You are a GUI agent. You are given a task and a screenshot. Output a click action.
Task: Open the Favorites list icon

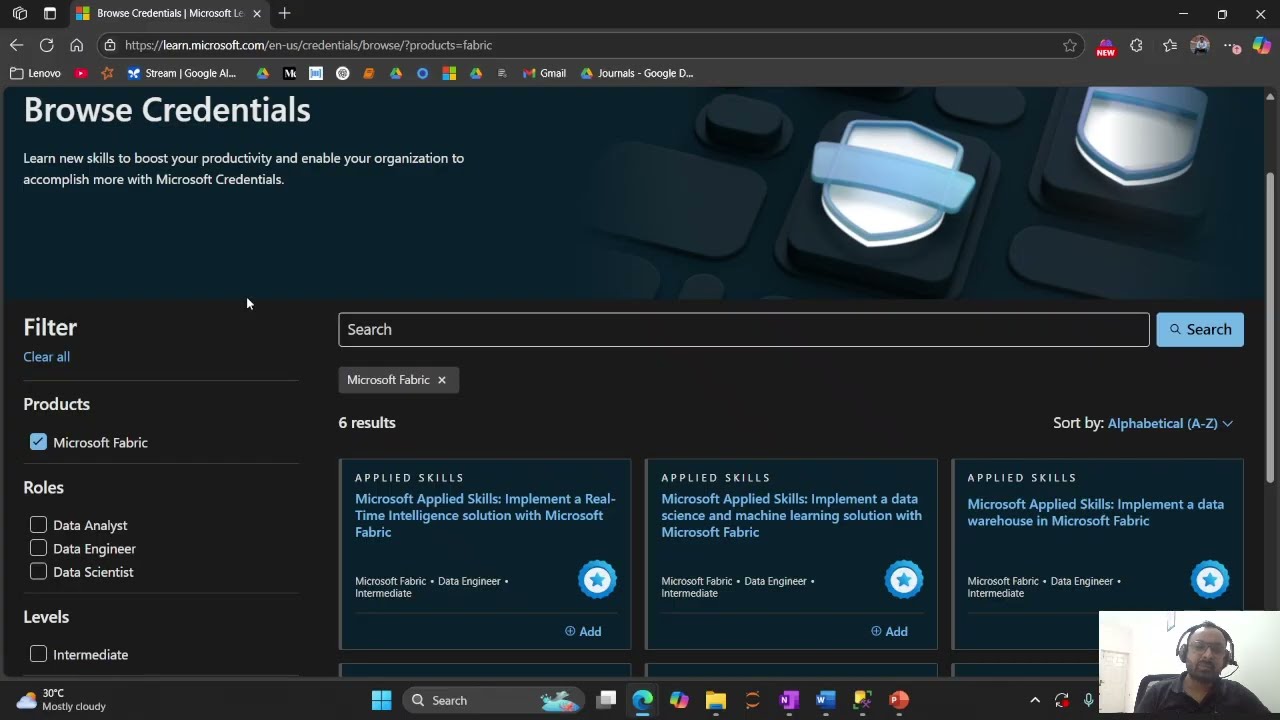pos(1170,45)
